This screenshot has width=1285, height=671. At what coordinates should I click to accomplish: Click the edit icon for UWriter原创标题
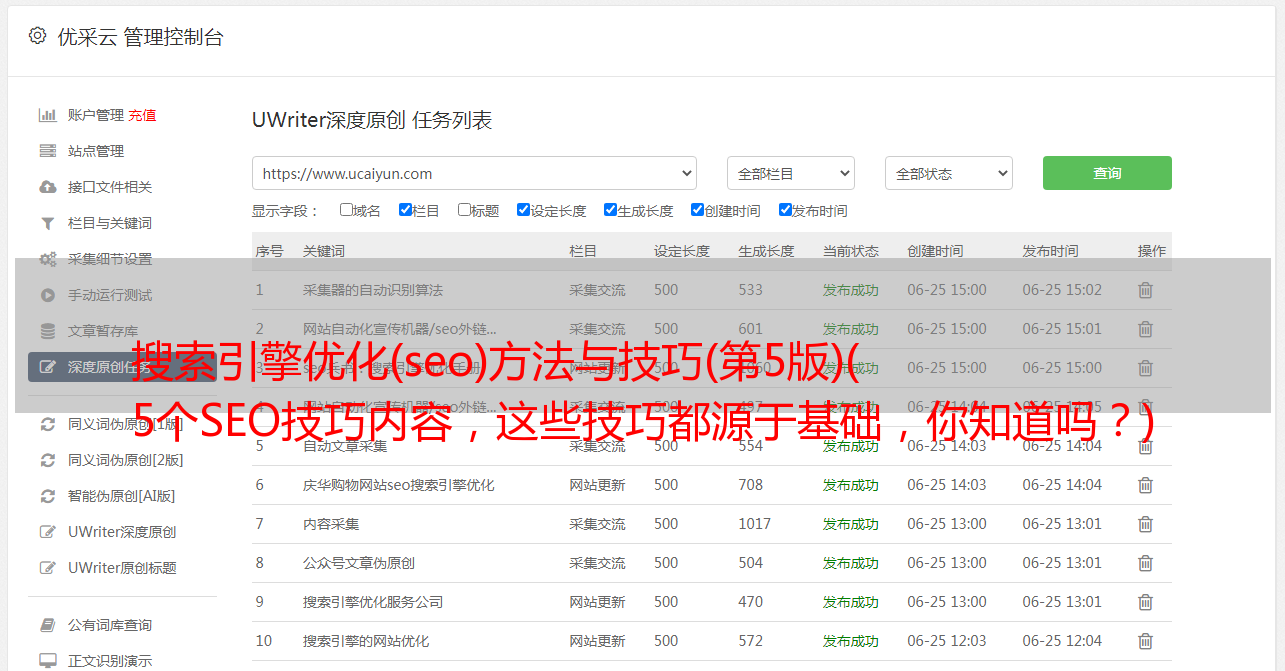47,568
